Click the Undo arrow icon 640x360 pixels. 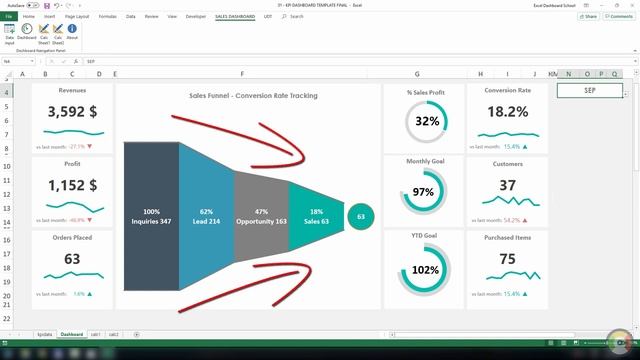point(57,6)
